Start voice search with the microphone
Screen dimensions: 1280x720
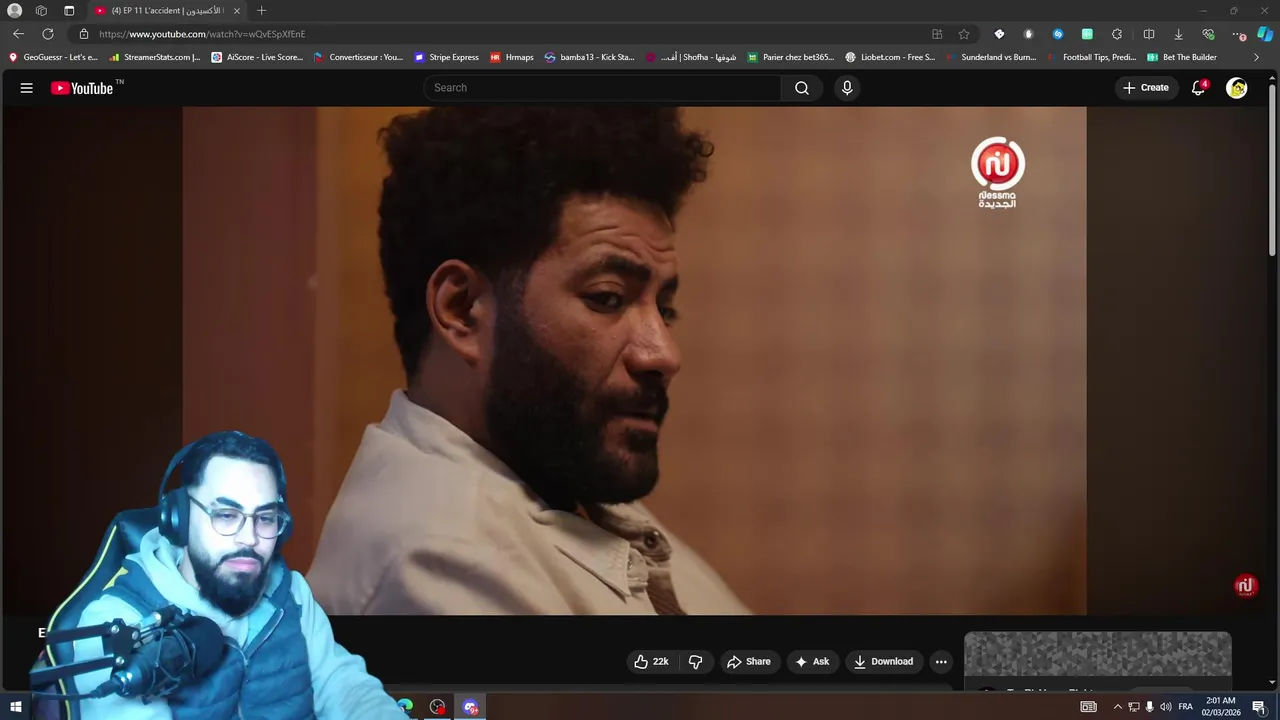tap(847, 88)
